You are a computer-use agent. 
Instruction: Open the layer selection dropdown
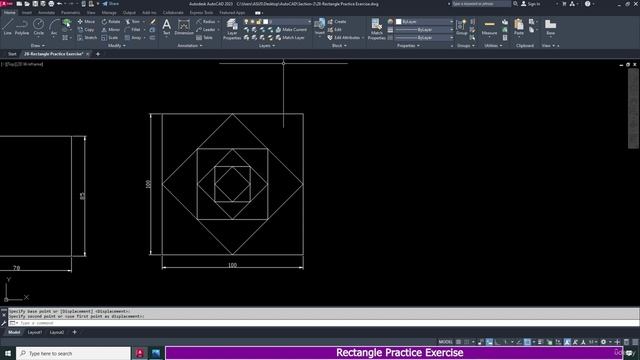[278, 22]
